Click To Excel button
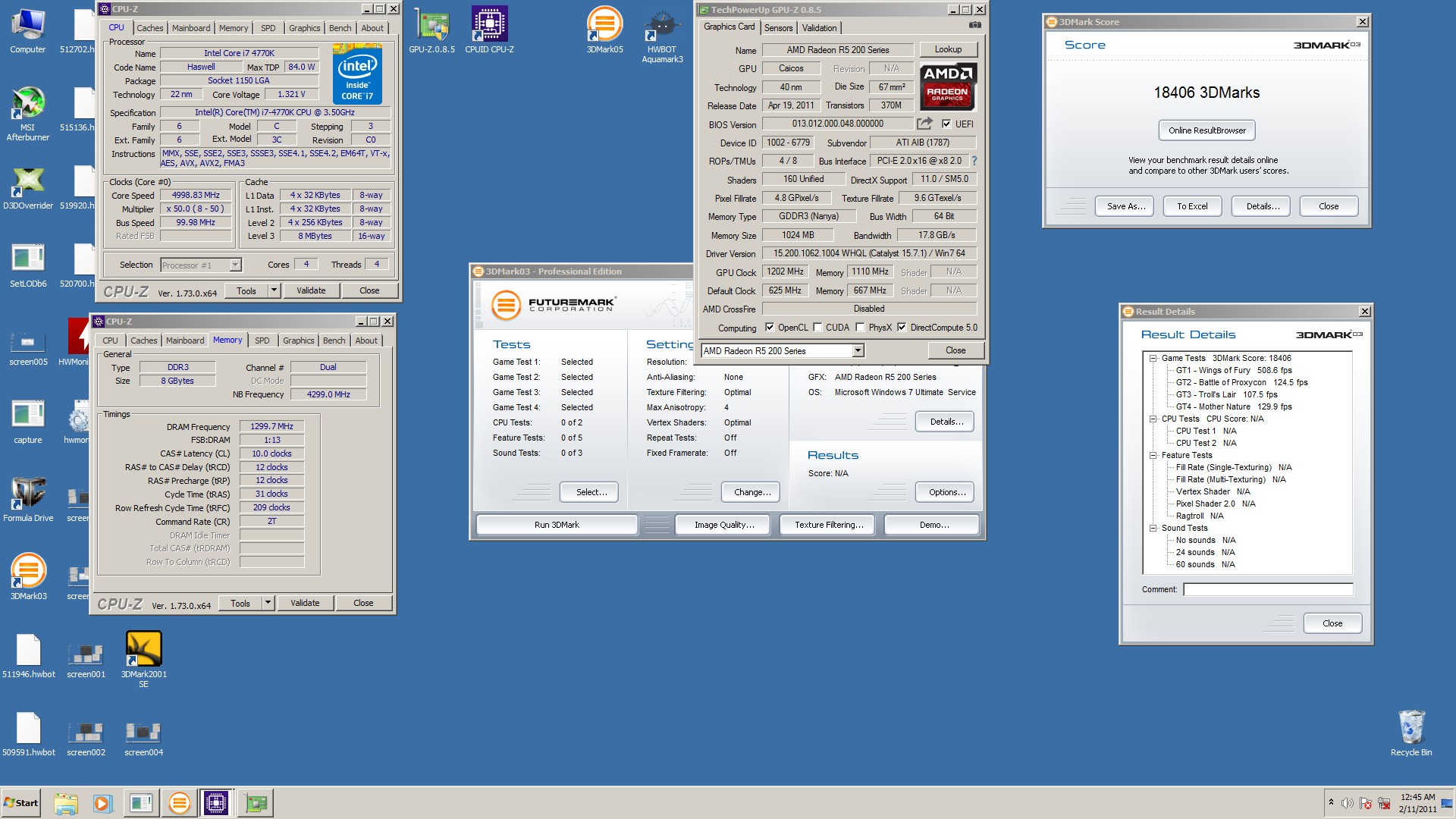The image size is (1456, 819). [1192, 206]
